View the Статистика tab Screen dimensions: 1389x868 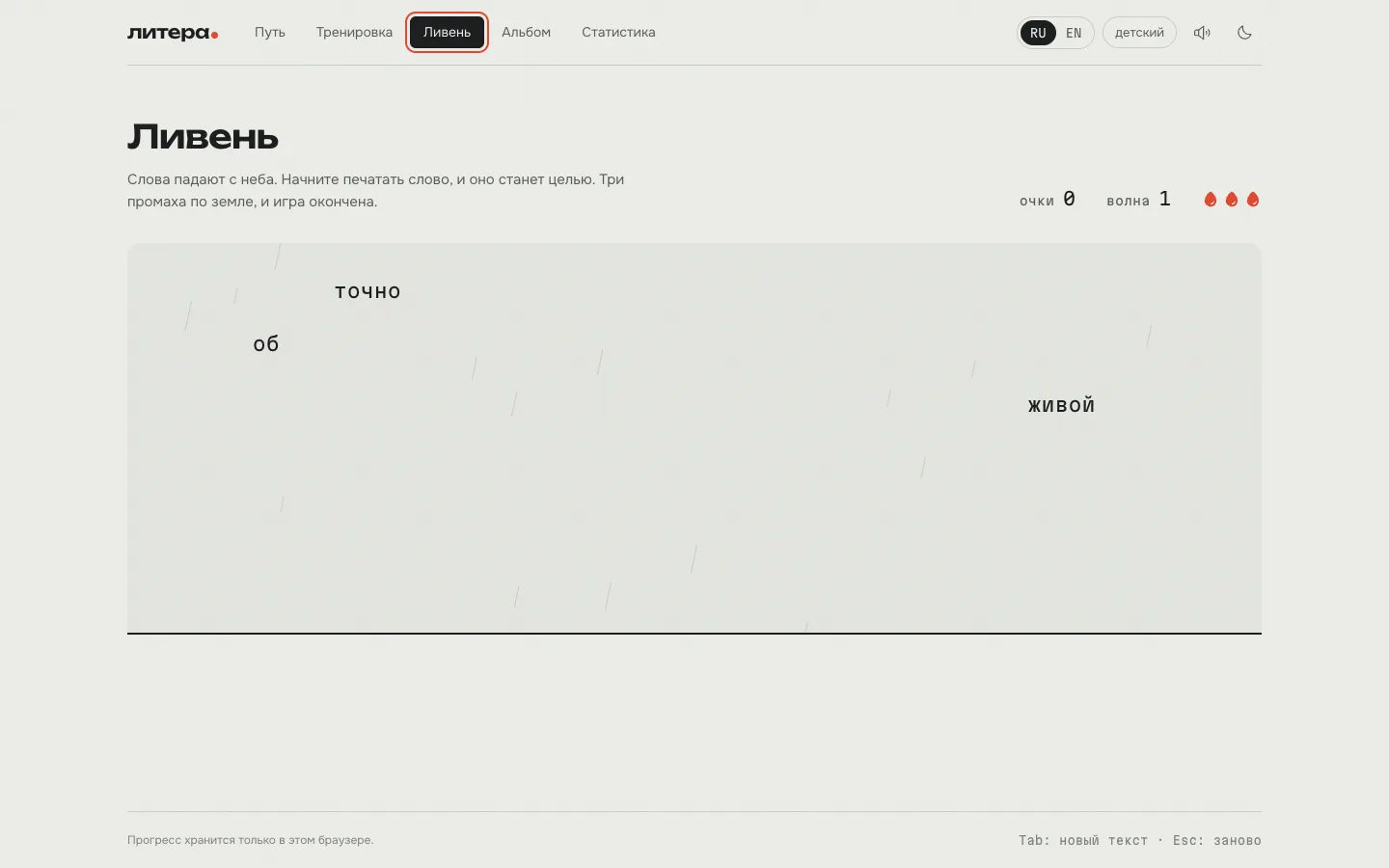[618, 33]
